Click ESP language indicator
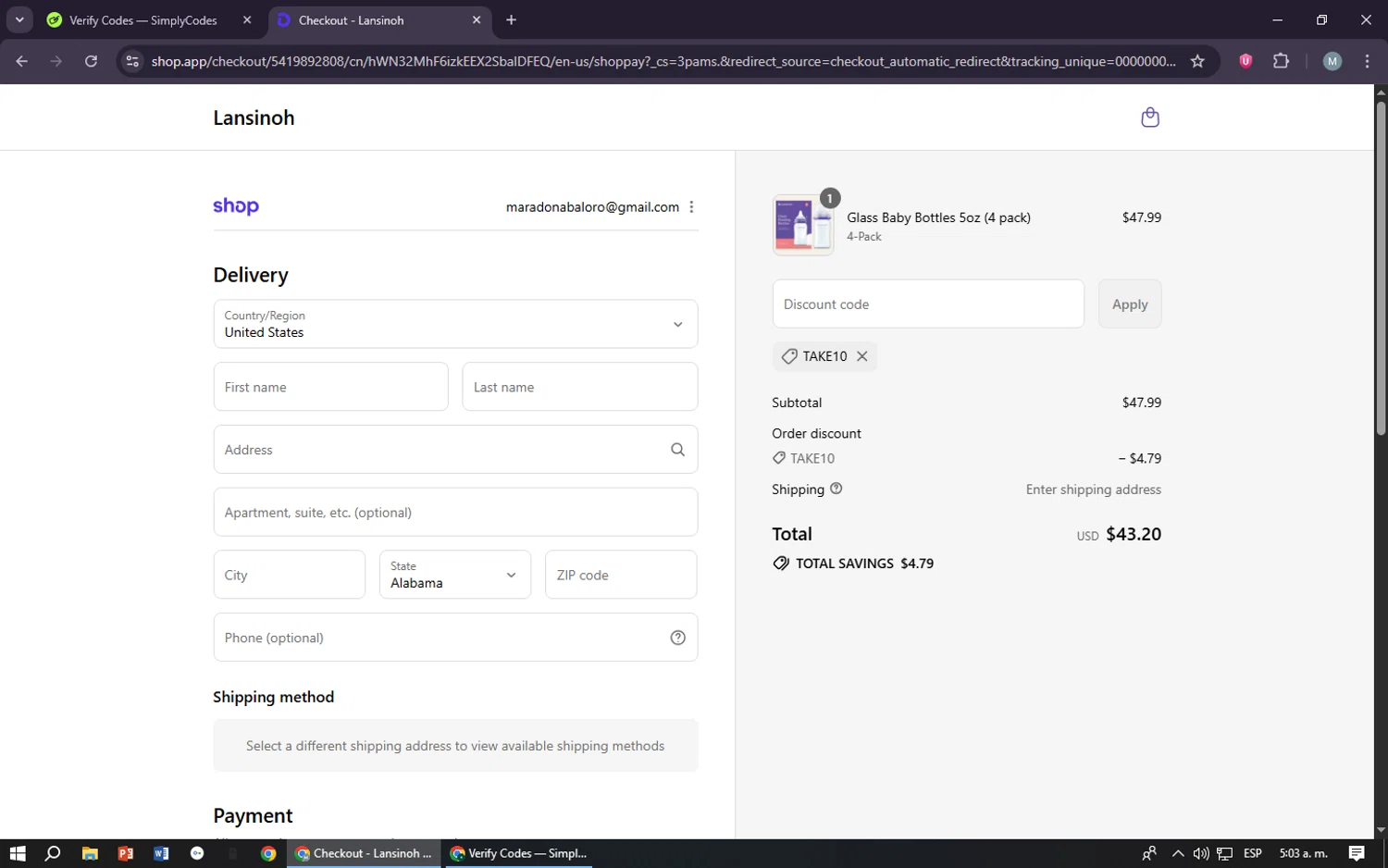The image size is (1388, 868). 1253,853
